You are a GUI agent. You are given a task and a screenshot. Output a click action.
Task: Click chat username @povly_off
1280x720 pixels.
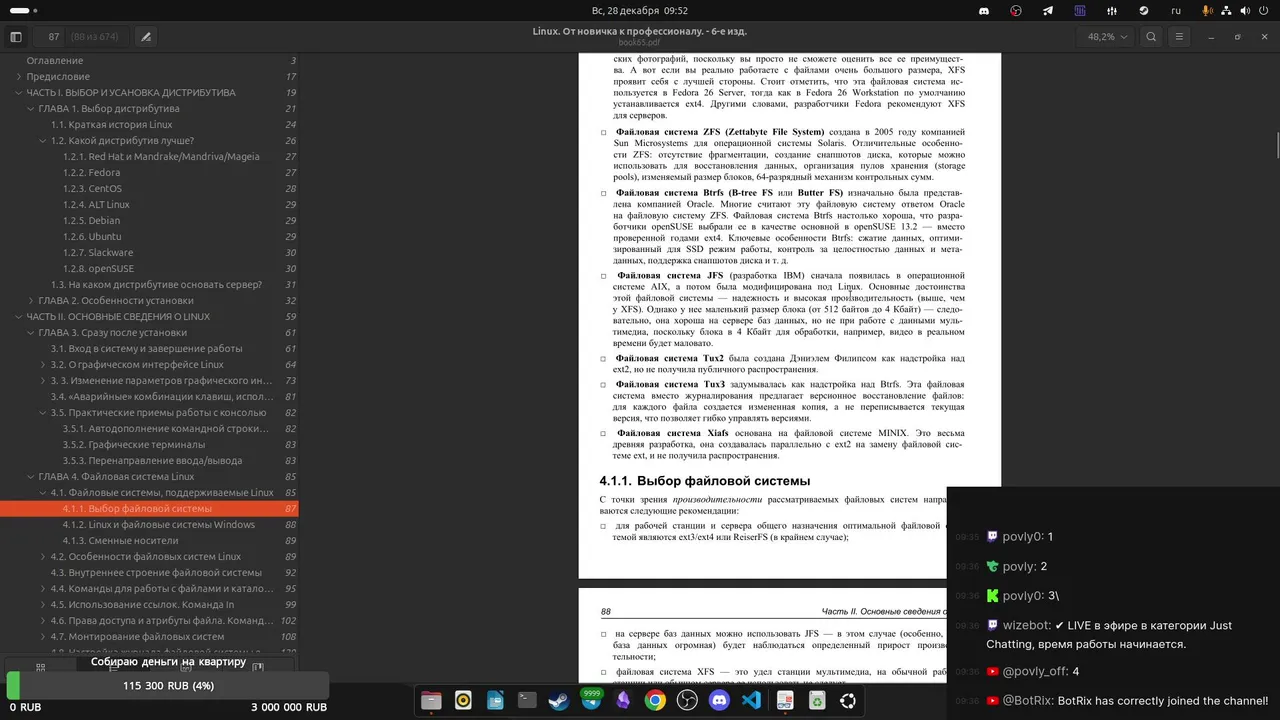pos(1035,672)
